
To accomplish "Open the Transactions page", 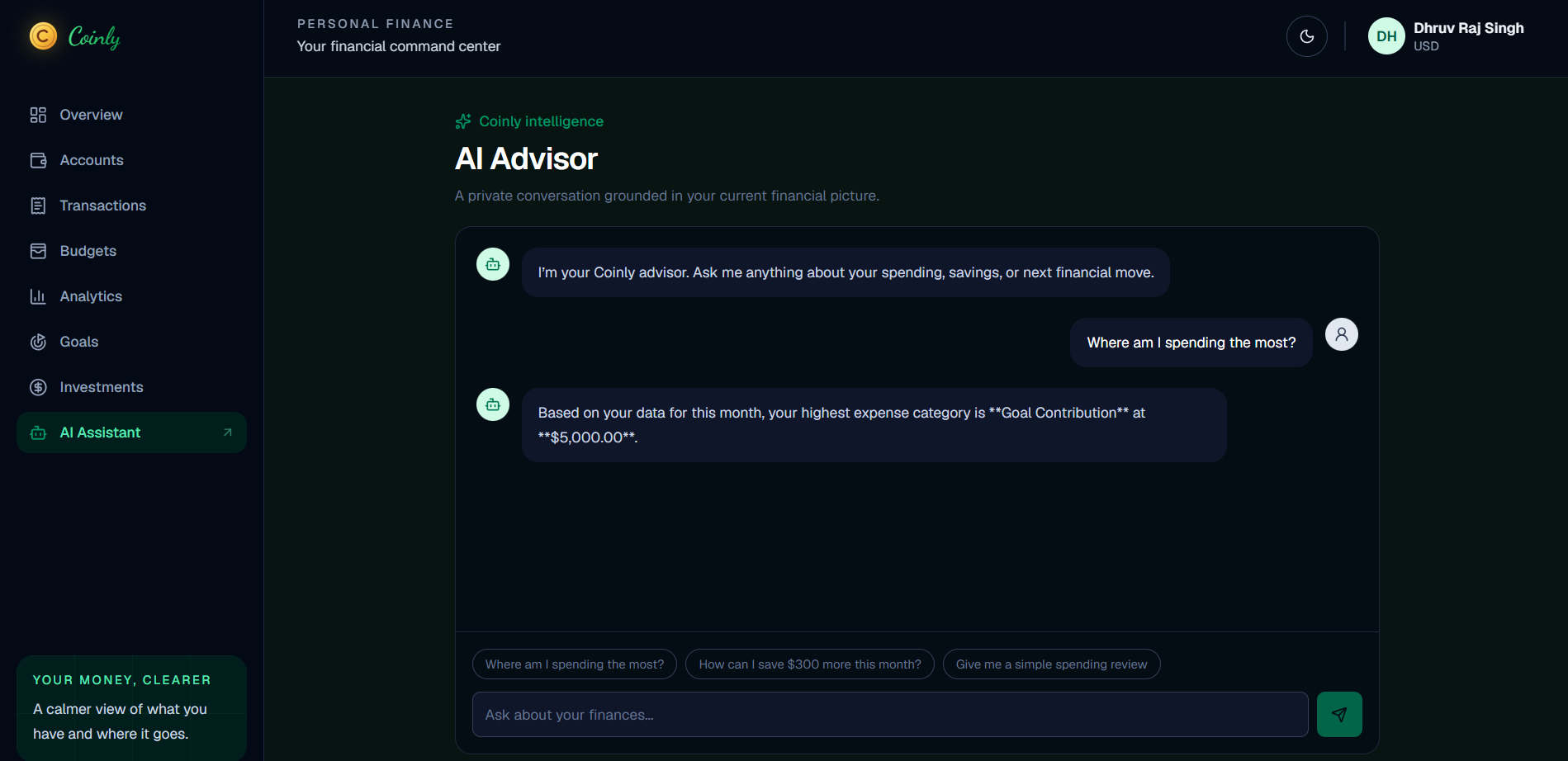I will pyautogui.click(x=131, y=206).
